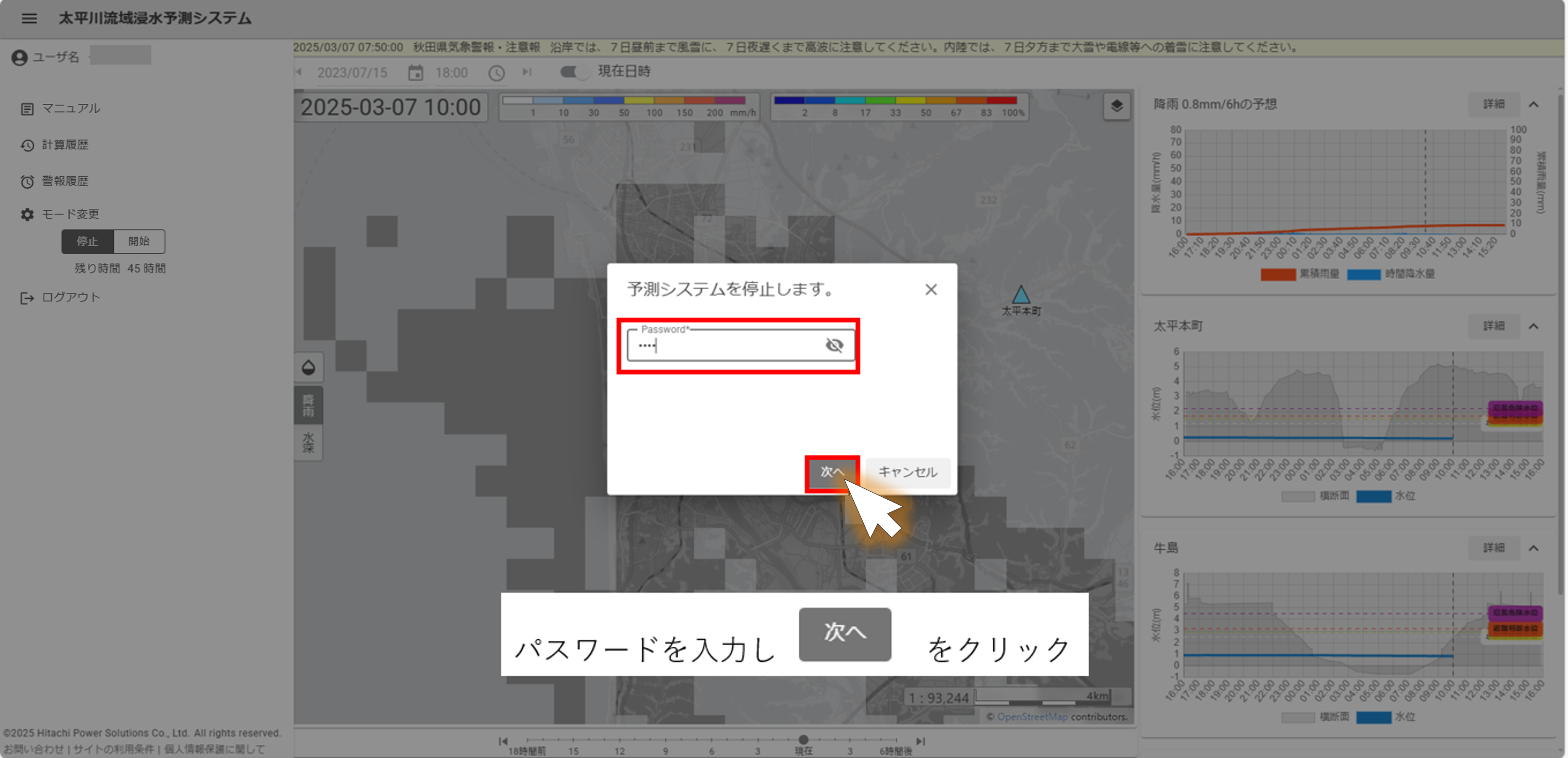
Task: Open 計算履歴 in the sidebar
Action: click(65, 145)
